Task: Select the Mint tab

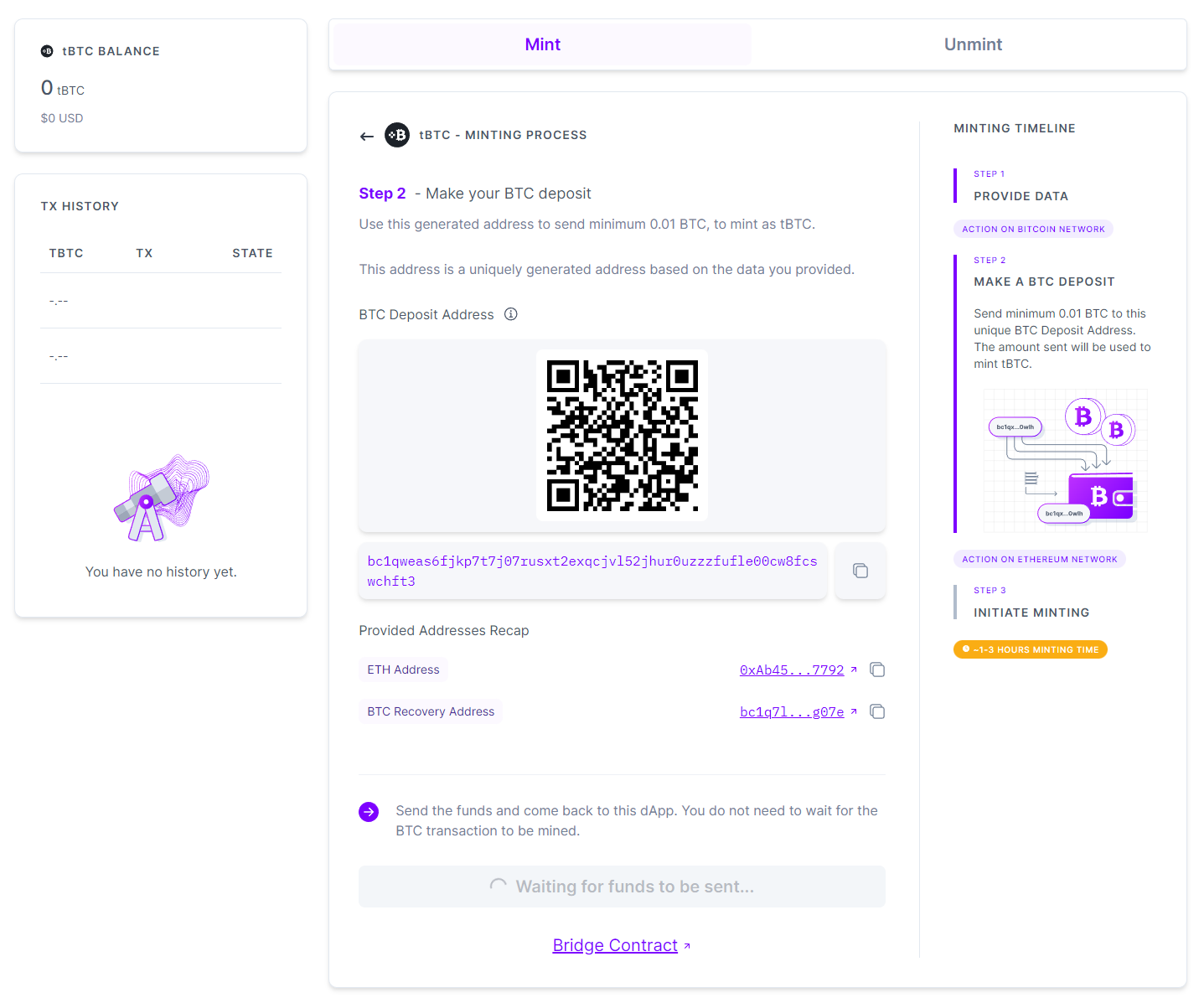Action: (542, 44)
